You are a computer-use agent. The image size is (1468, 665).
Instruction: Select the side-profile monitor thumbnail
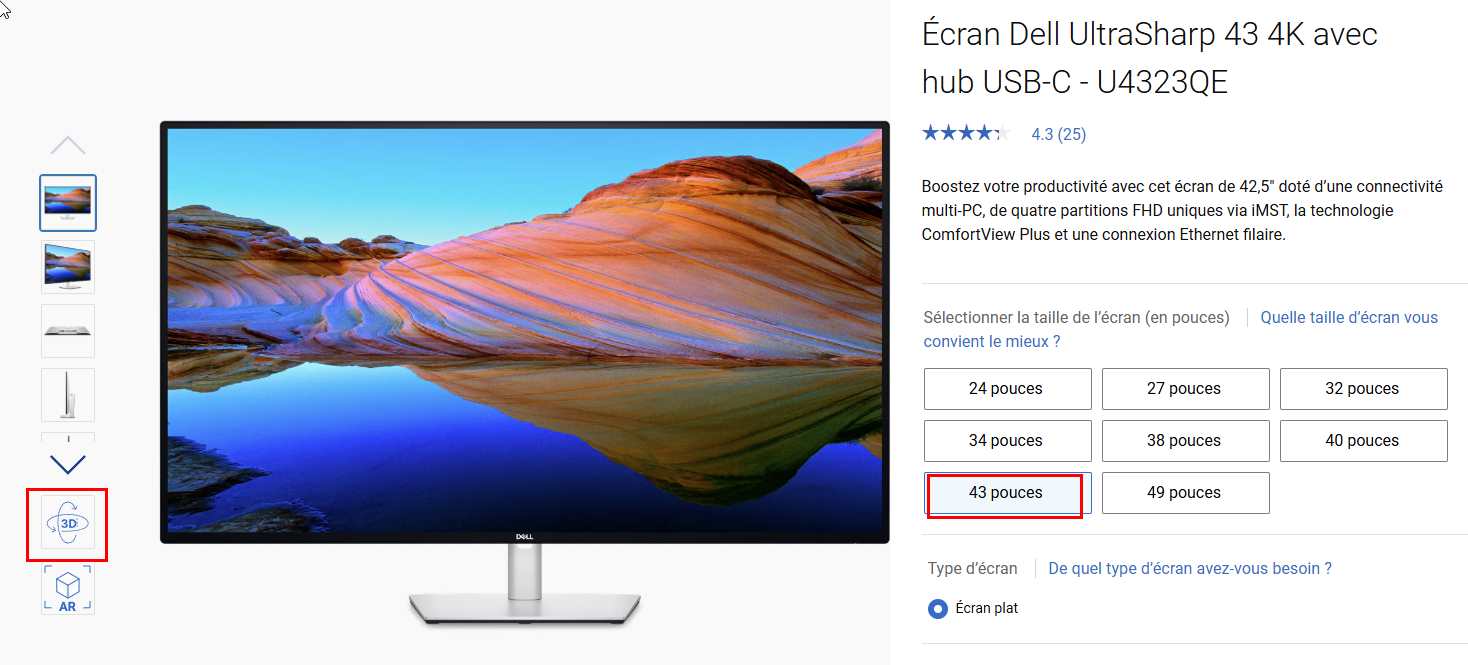68,395
